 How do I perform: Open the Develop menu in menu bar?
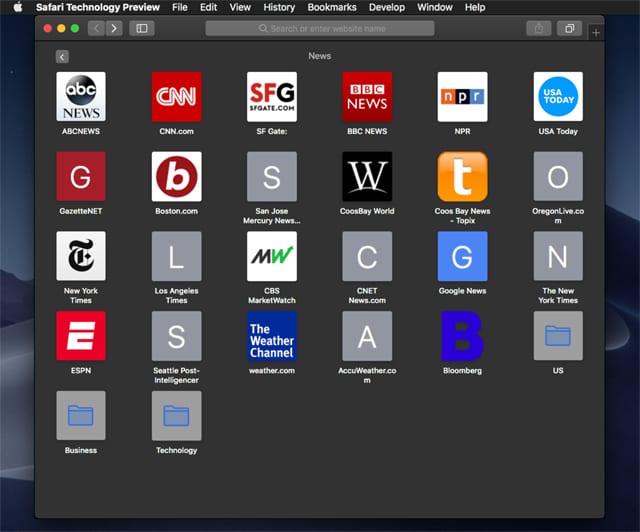click(387, 7)
